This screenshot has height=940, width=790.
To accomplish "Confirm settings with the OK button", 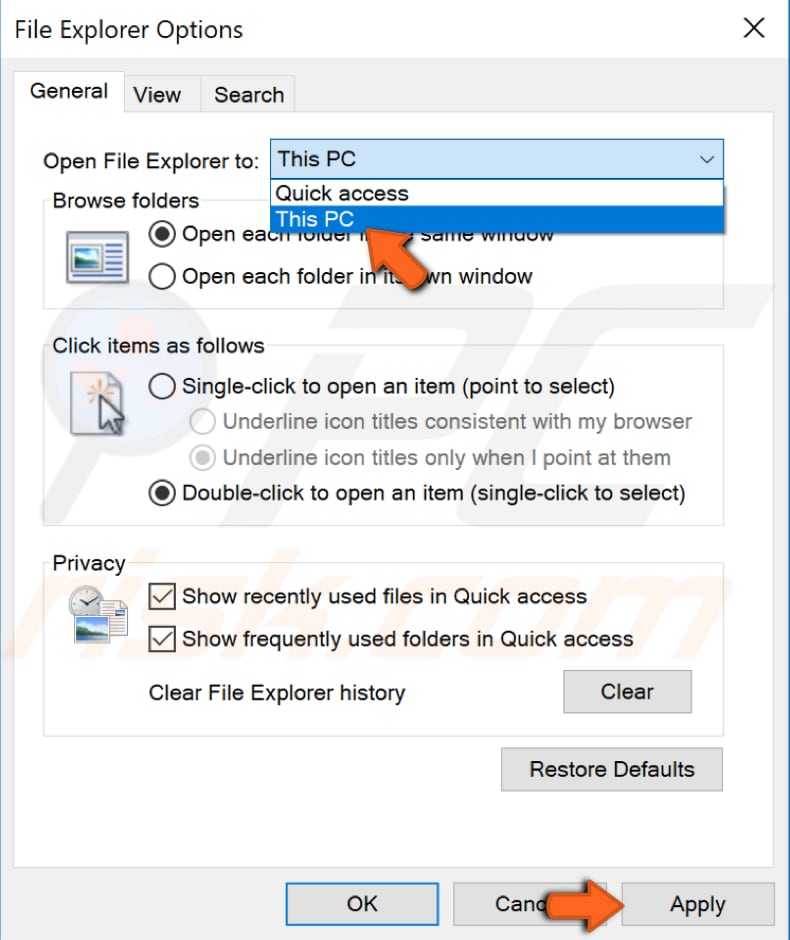I will [361, 903].
